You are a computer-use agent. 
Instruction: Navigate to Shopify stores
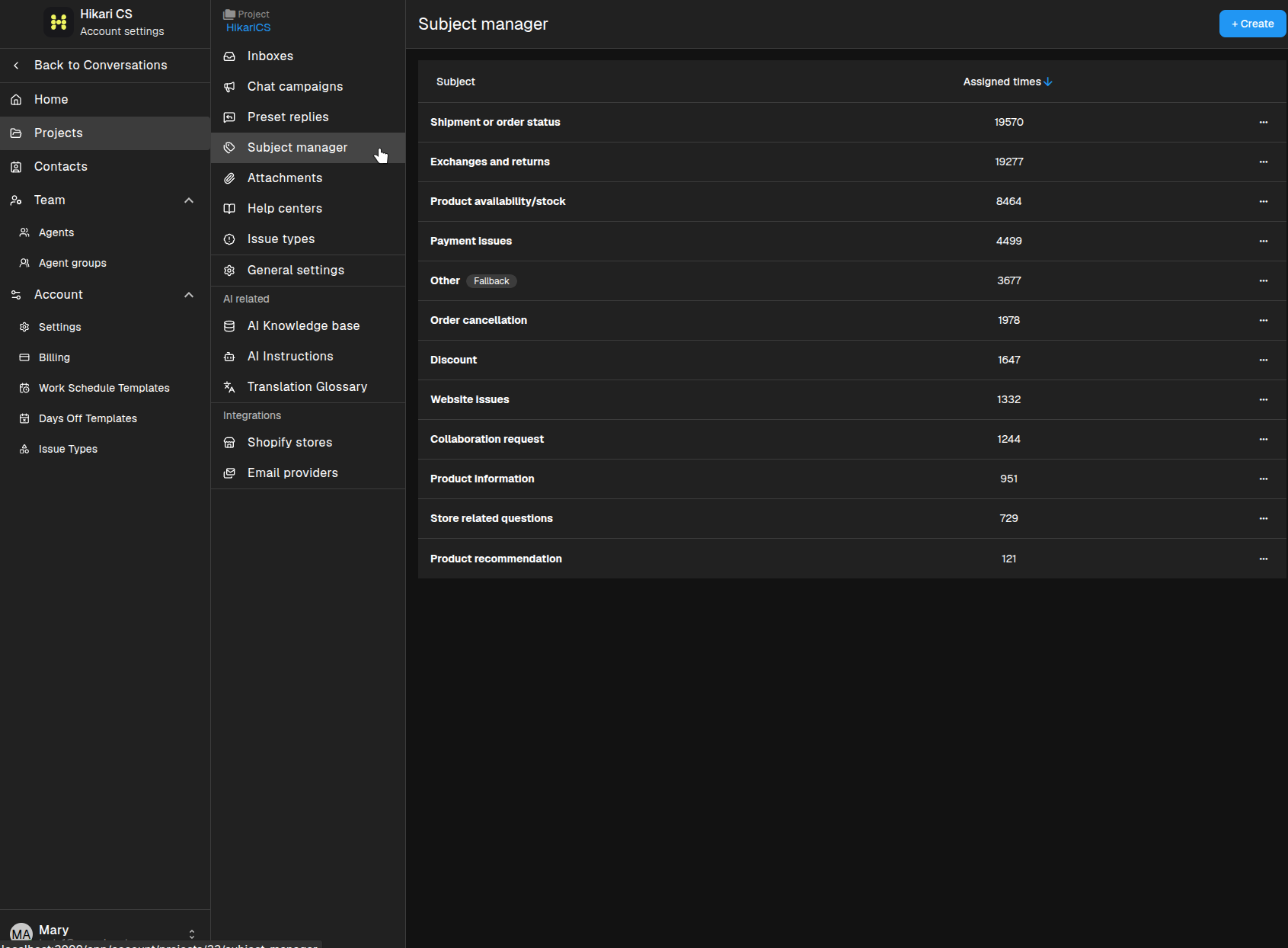[x=308, y=443]
